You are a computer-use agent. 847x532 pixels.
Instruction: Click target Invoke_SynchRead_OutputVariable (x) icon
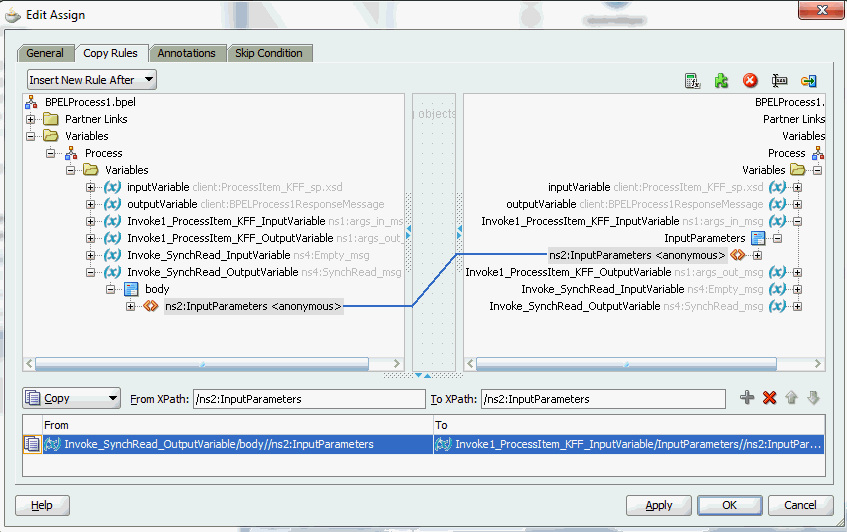click(778, 306)
